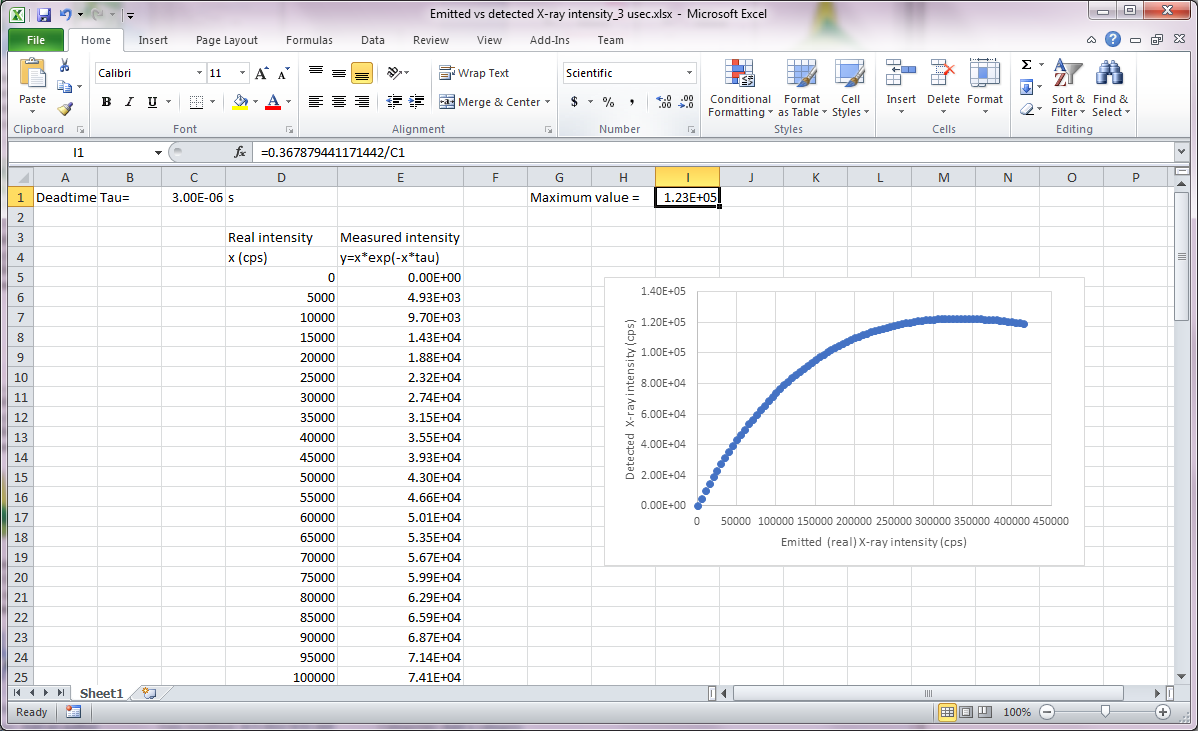This screenshot has height=731, width=1198.
Task: Click the AutoSum sigma icon
Action: pos(1026,65)
